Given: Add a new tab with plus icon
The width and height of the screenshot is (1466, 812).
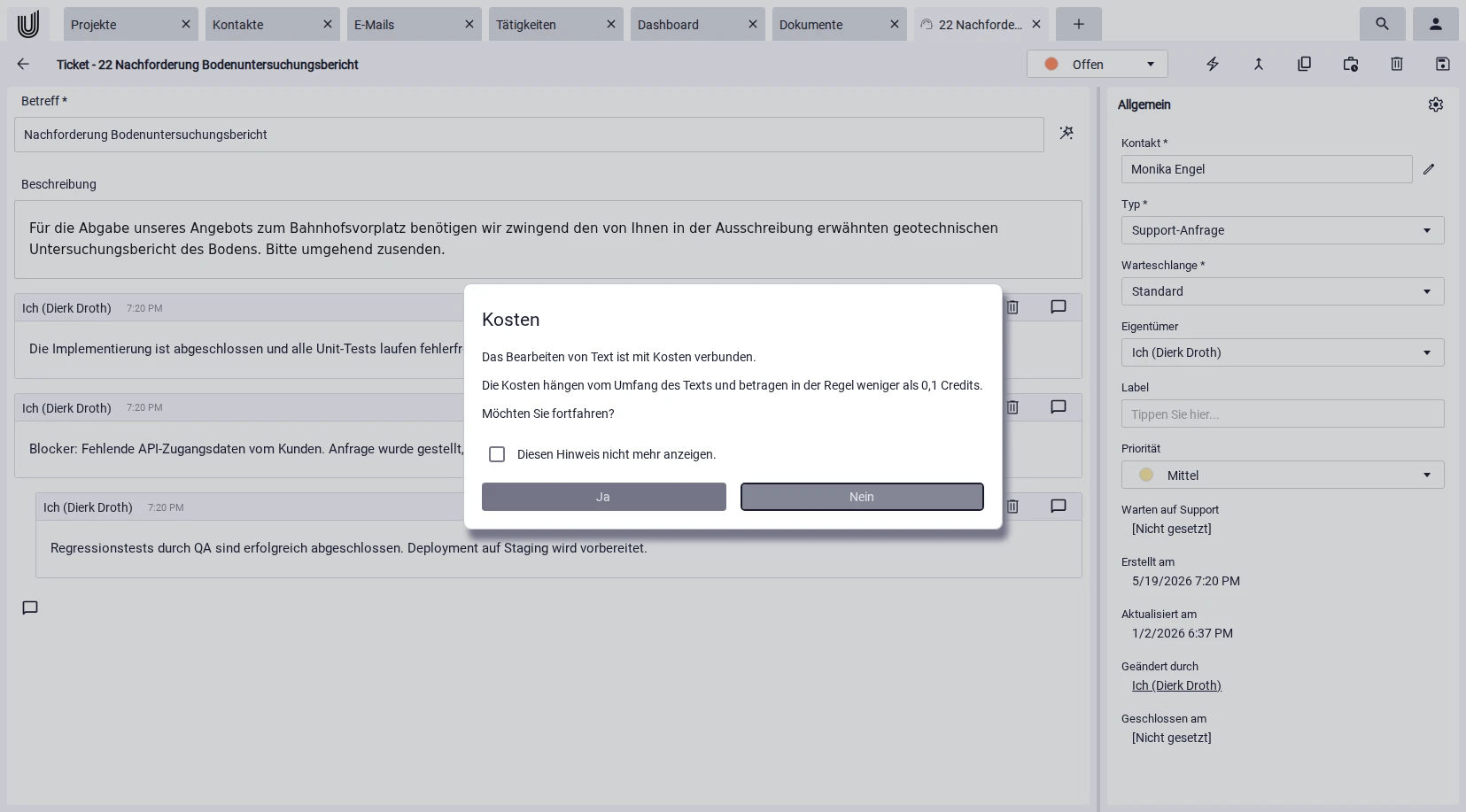Looking at the screenshot, I should (1078, 24).
